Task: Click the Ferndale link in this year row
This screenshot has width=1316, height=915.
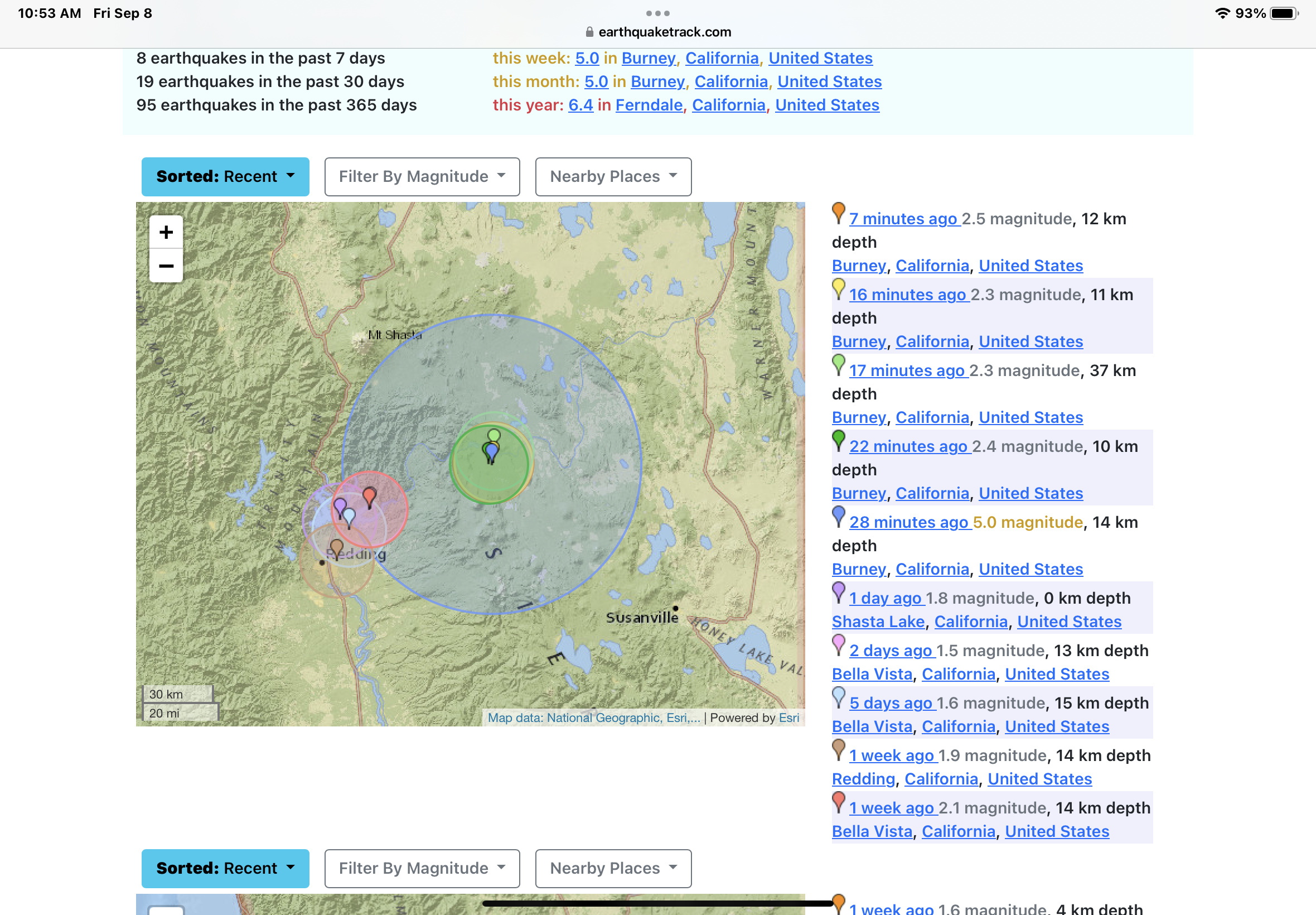Action: tap(649, 105)
